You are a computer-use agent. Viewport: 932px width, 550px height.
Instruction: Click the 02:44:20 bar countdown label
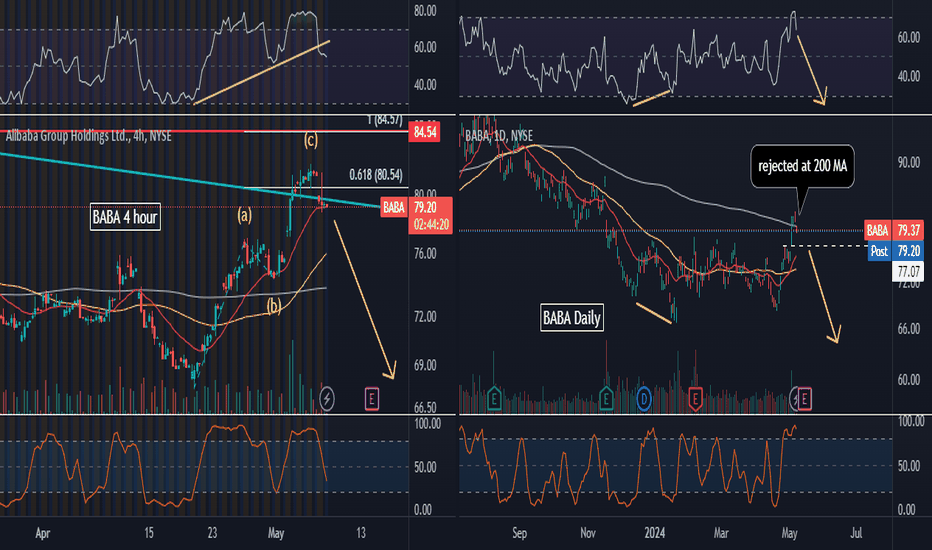[x=431, y=225]
